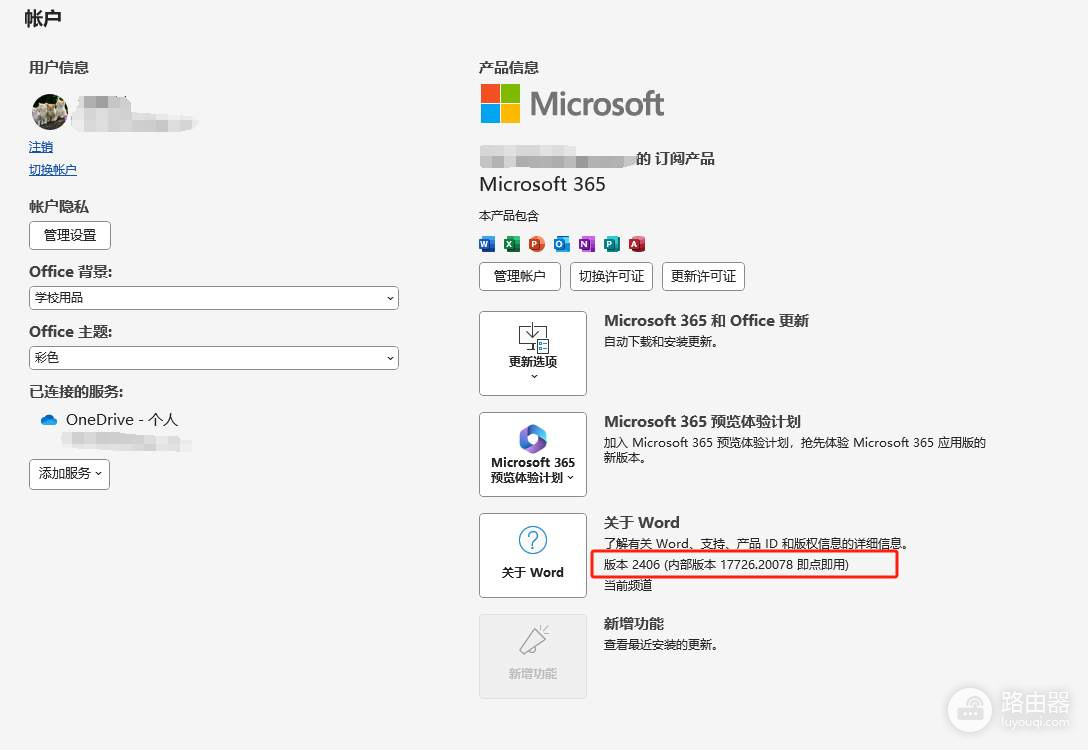Open Microsoft 365 预览体验计划 dropdown button
Viewport: 1088px width, 750px height.
(533, 454)
